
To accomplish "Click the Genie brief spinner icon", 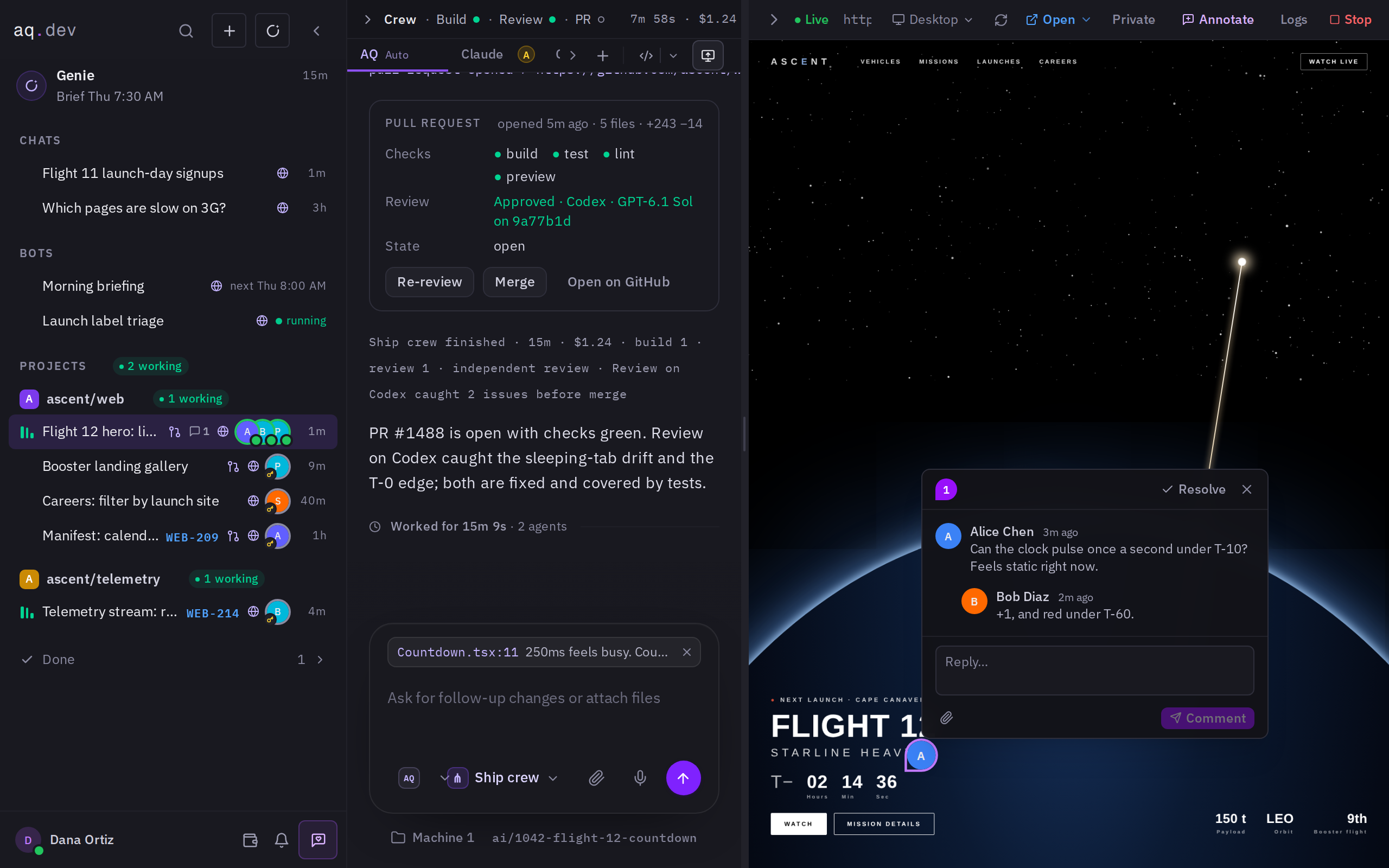I will coord(31,86).
